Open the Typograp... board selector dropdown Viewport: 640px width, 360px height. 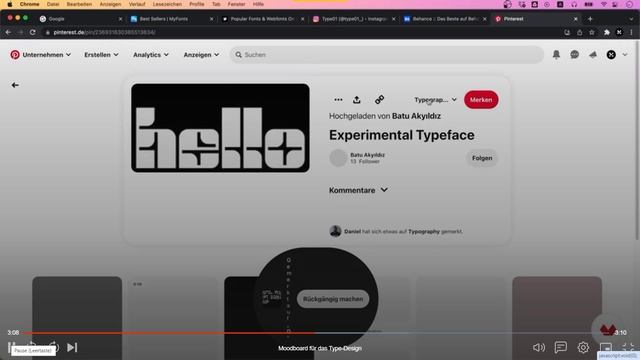coord(435,100)
